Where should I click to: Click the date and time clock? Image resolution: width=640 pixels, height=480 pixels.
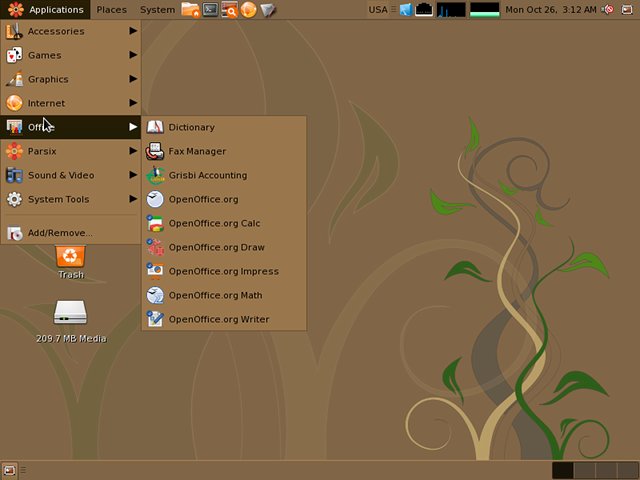(x=551, y=9)
